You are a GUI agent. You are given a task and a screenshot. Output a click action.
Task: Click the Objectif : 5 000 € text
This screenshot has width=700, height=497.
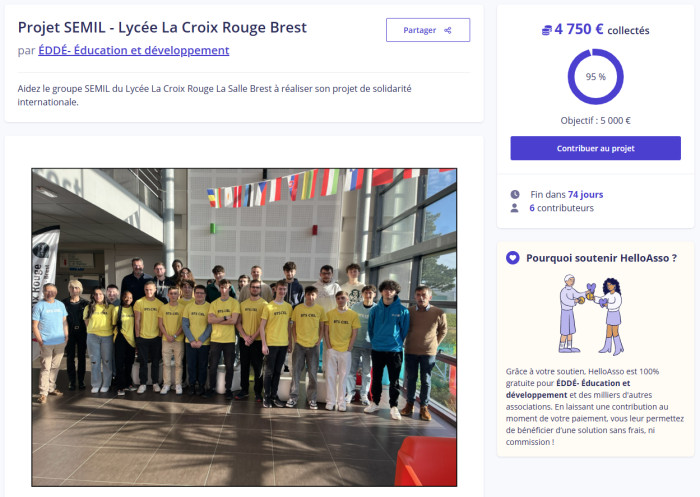point(596,121)
